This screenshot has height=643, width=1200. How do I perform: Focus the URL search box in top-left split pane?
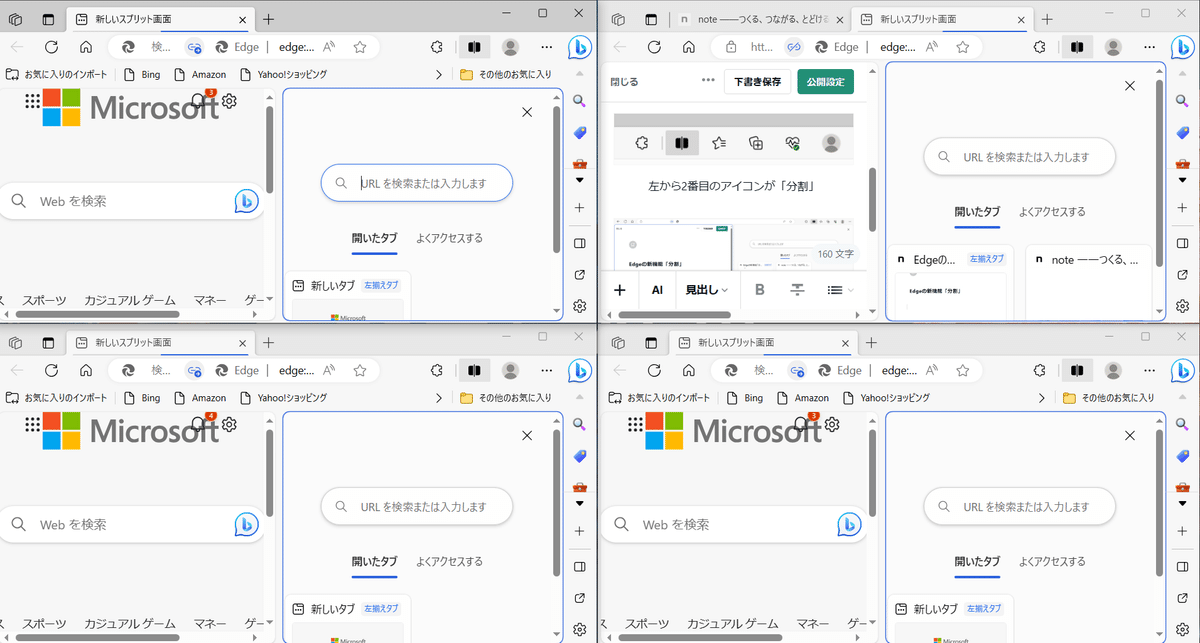(x=416, y=183)
